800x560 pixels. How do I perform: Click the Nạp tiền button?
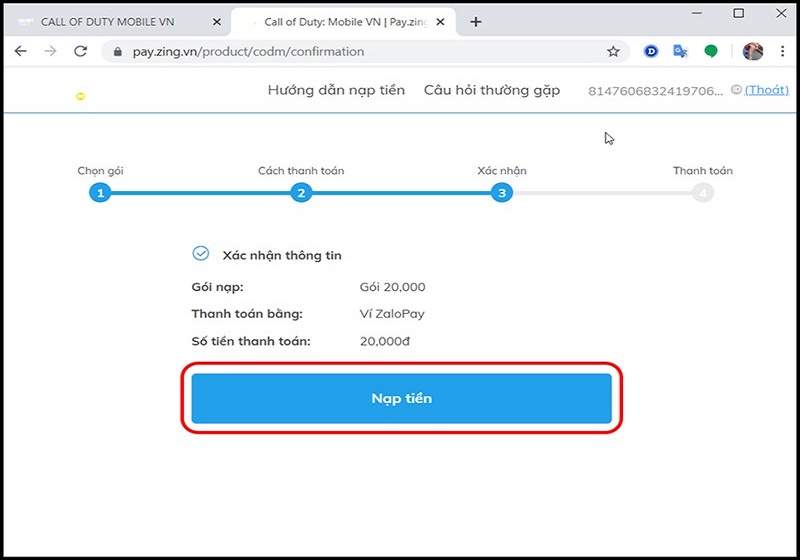coord(402,398)
